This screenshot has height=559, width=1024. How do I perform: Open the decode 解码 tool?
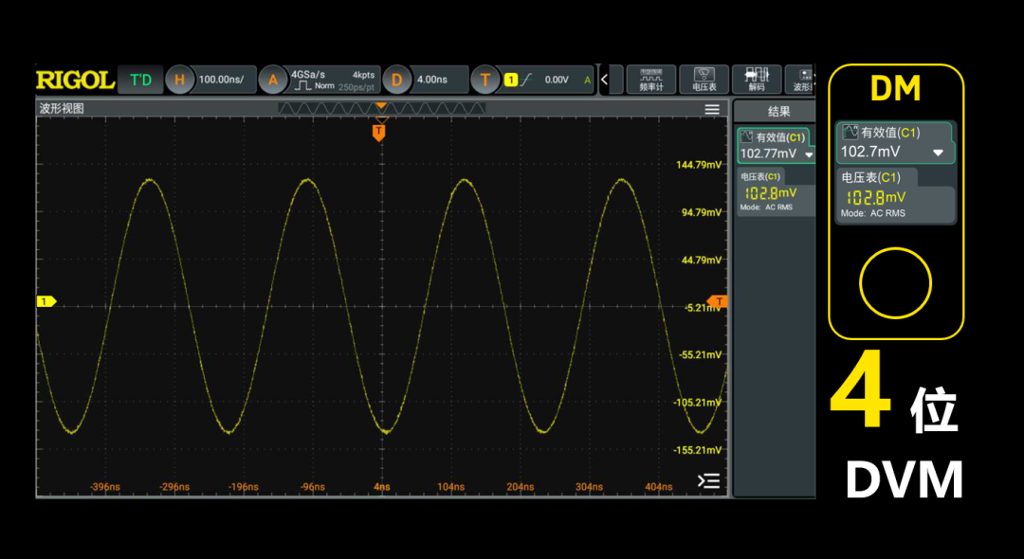tap(756, 79)
